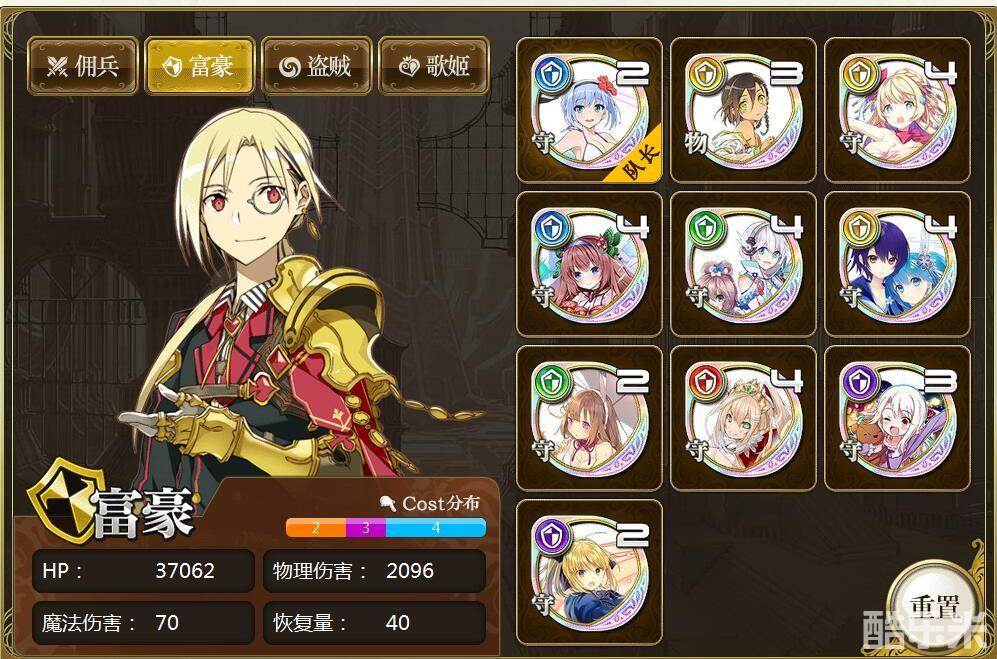The height and width of the screenshot is (659, 997).
Task: Select the blue-haired leader card marked 队长
Action: pos(589,110)
